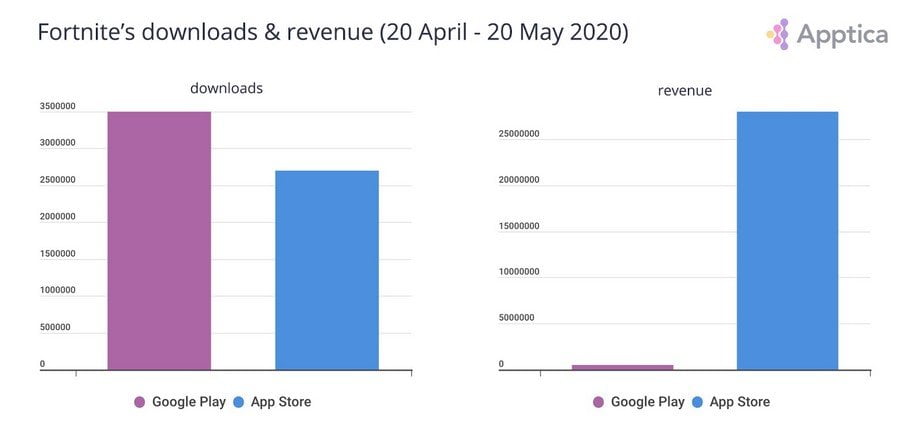Click the "revenue" chart title
The width and height of the screenshot is (910, 440).
[685, 90]
